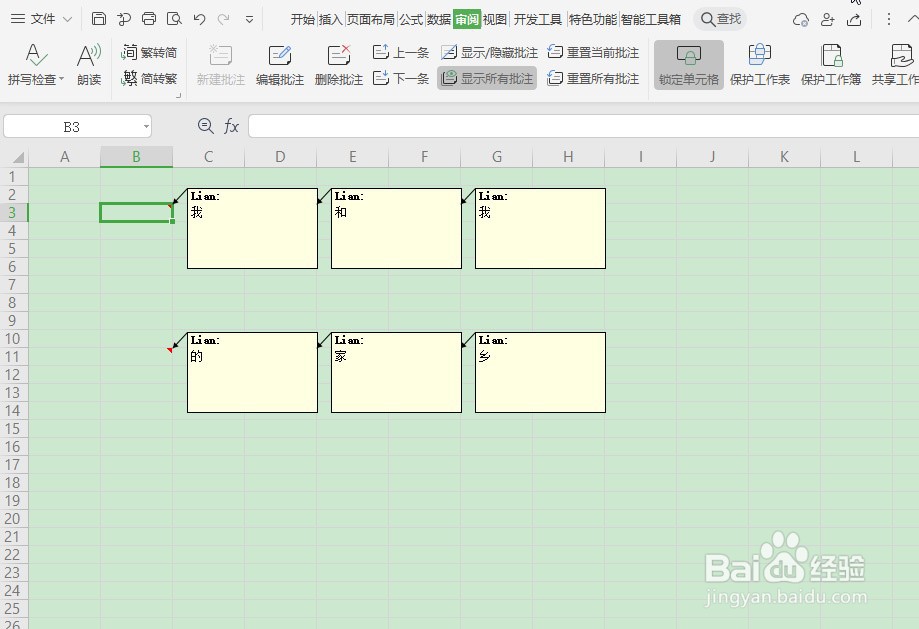The height and width of the screenshot is (629, 919).
Task: Select the 审阅 tab
Action: click(467, 19)
